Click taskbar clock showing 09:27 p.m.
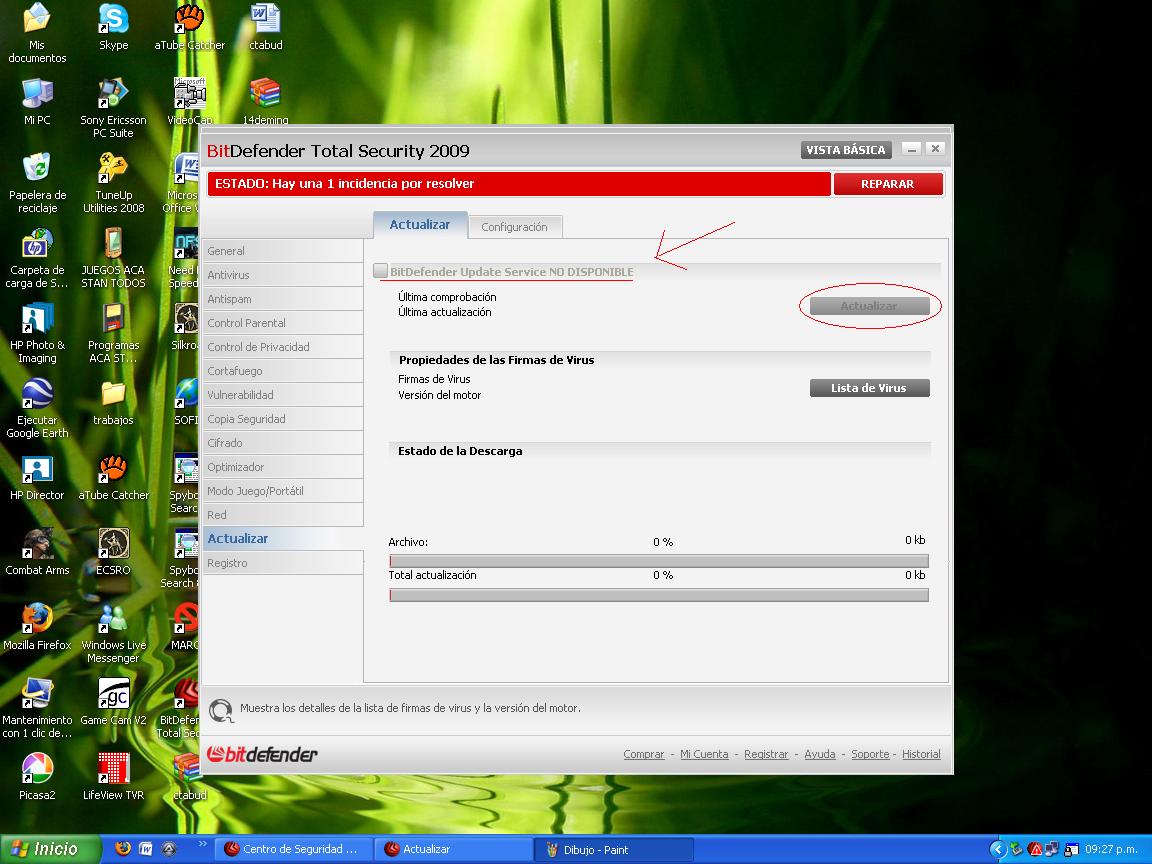1152x864 pixels. 1111,849
